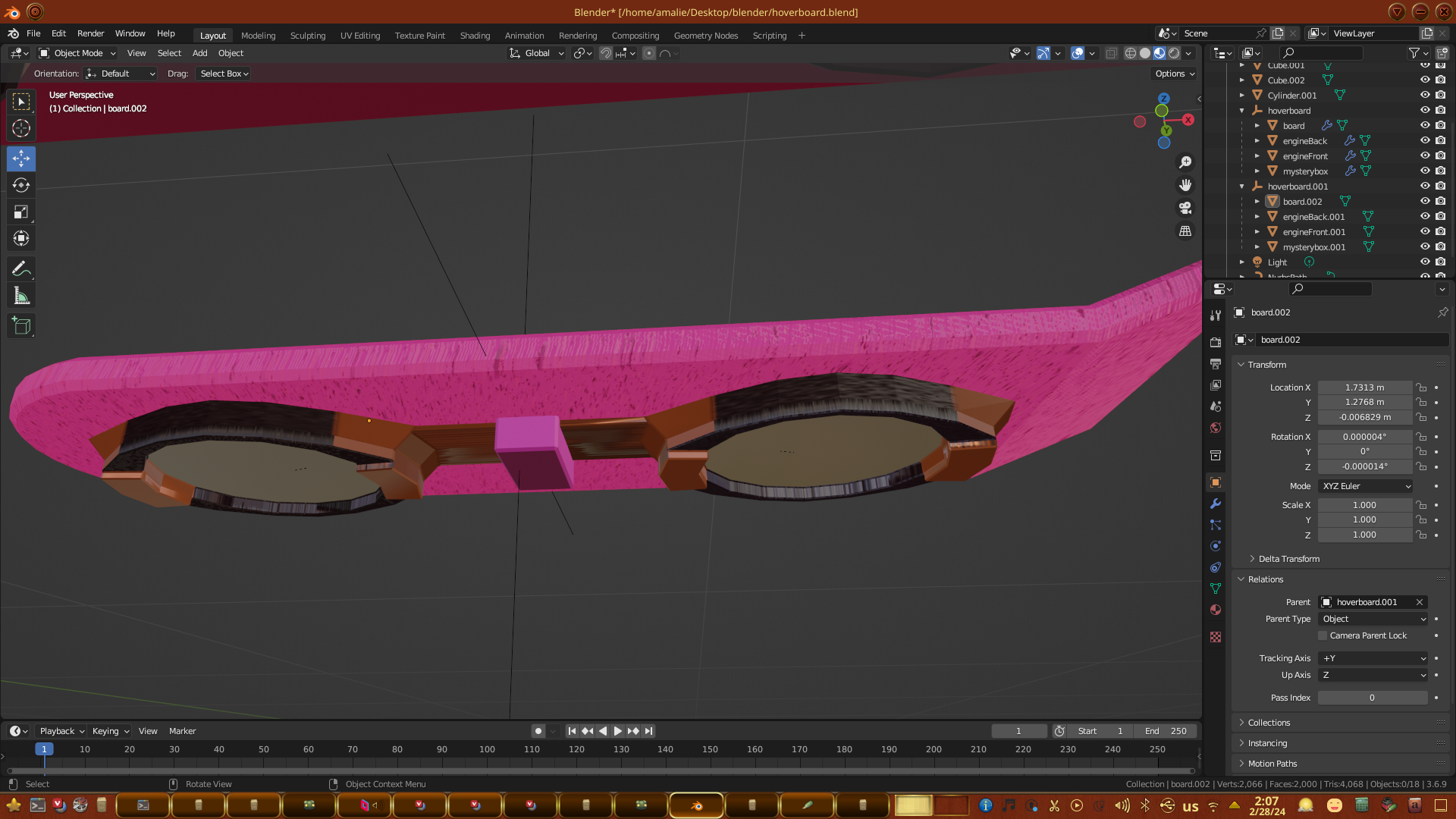This screenshot has width=1456, height=819.
Task: Activate the Annotate pencil tool
Action: pos(21,268)
